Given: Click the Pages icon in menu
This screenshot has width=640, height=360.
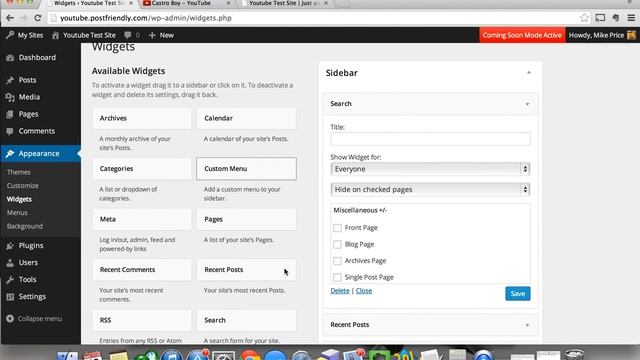Looking at the screenshot, I should (10, 114).
